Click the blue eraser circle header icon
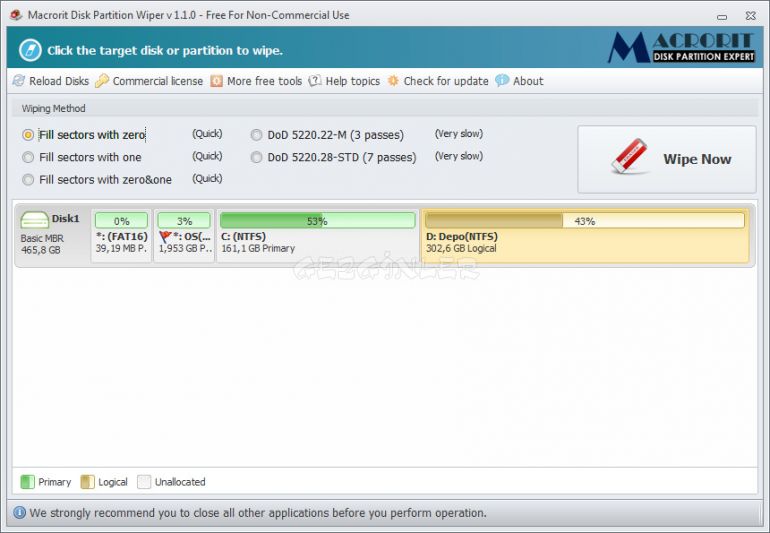The height and width of the screenshot is (533, 770). click(30, 50)
